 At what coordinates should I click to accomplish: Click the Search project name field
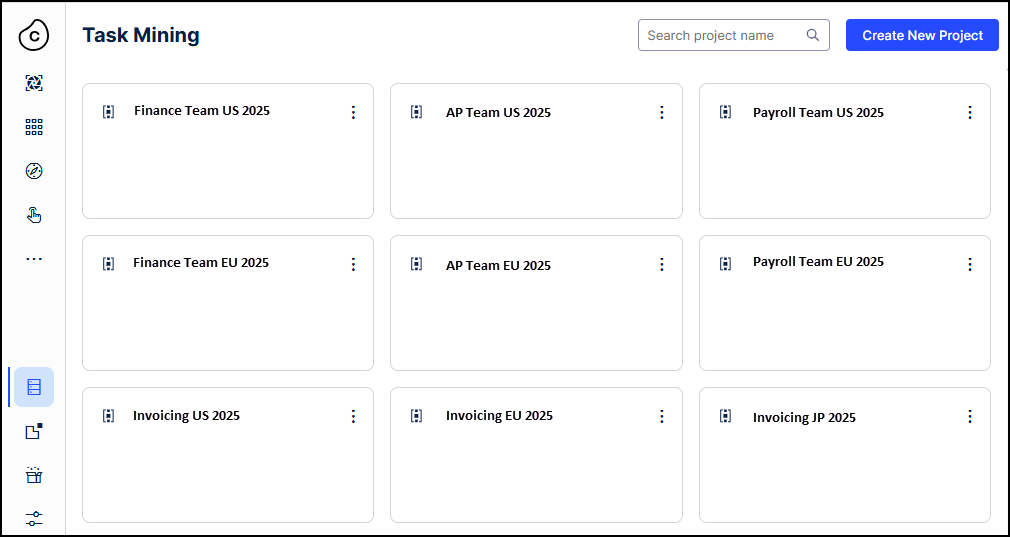point(724,35)
